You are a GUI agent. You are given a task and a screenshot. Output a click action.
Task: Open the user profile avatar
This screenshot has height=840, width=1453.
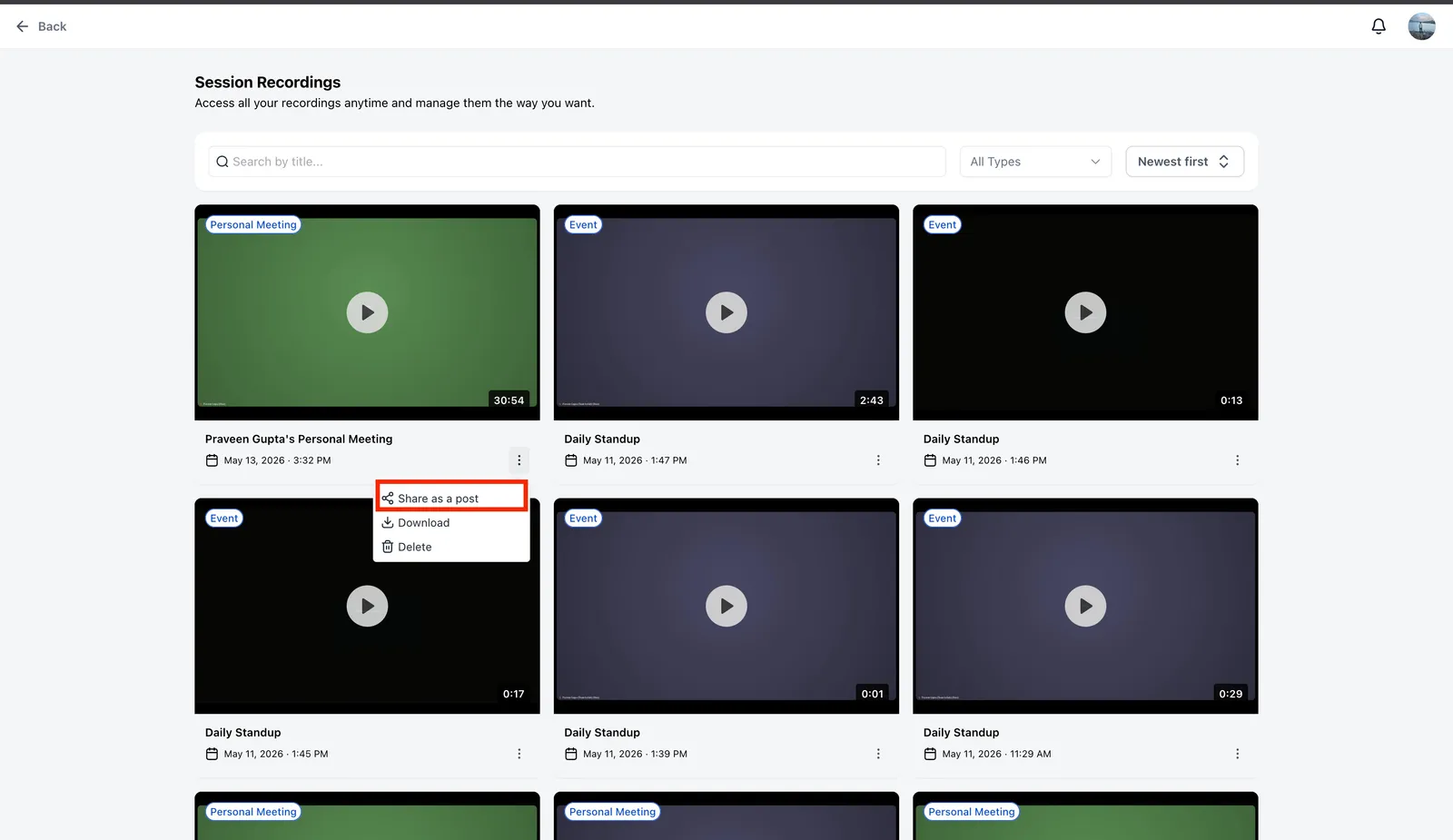(1421, 26)
